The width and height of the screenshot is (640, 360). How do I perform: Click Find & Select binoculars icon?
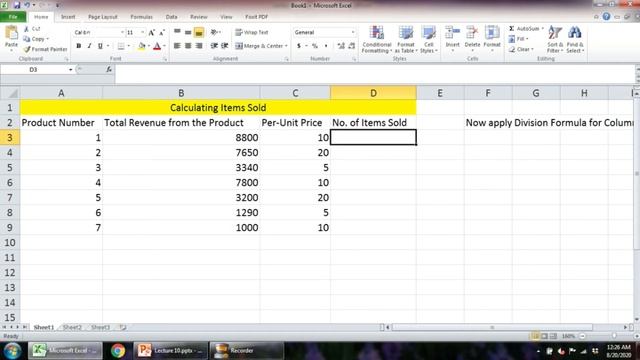point(575,33)
